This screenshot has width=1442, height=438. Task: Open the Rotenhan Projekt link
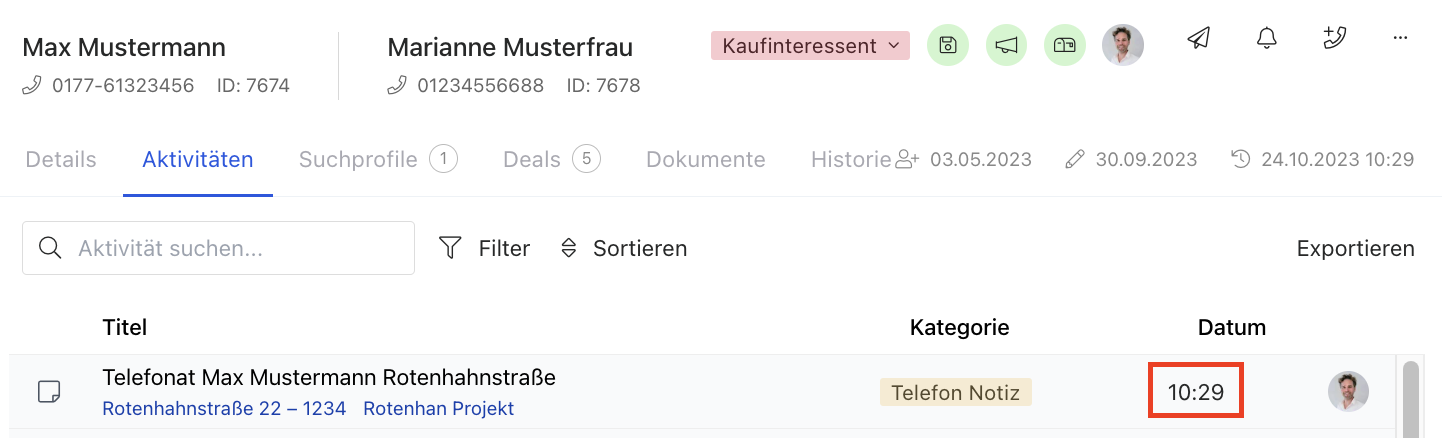point(438,409)
